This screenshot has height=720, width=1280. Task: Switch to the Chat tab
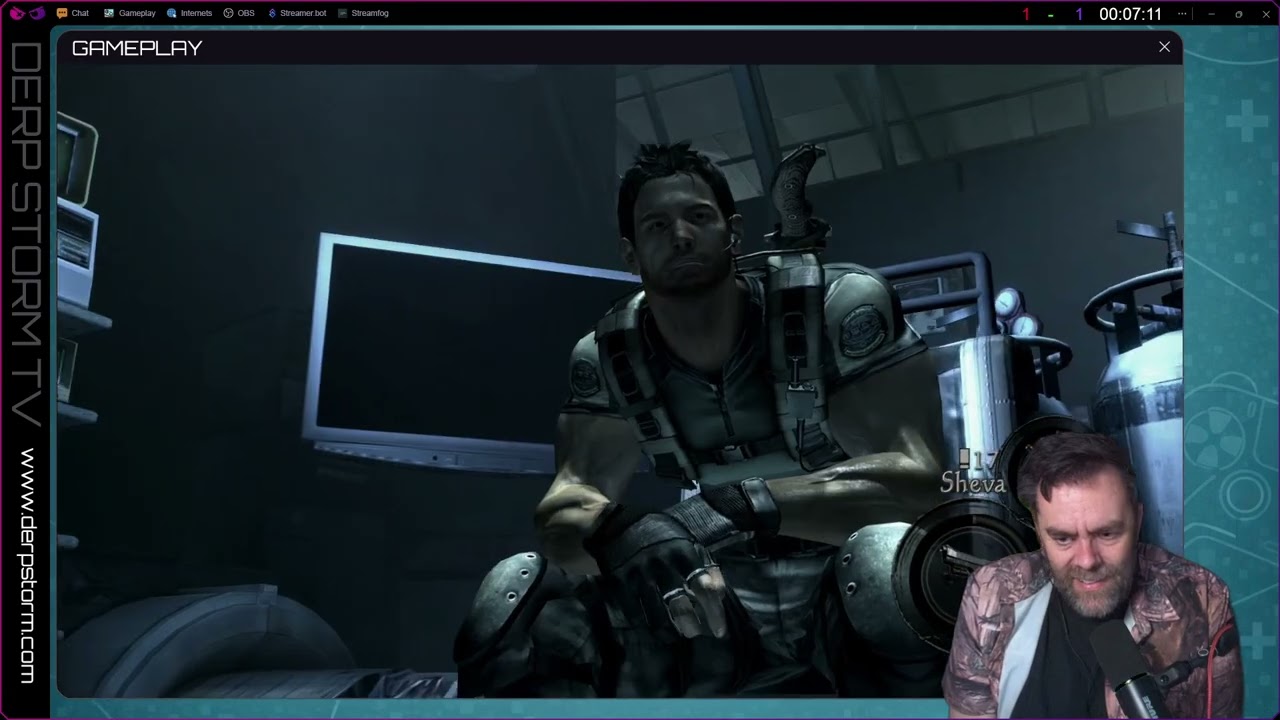(x=73, y=13)
